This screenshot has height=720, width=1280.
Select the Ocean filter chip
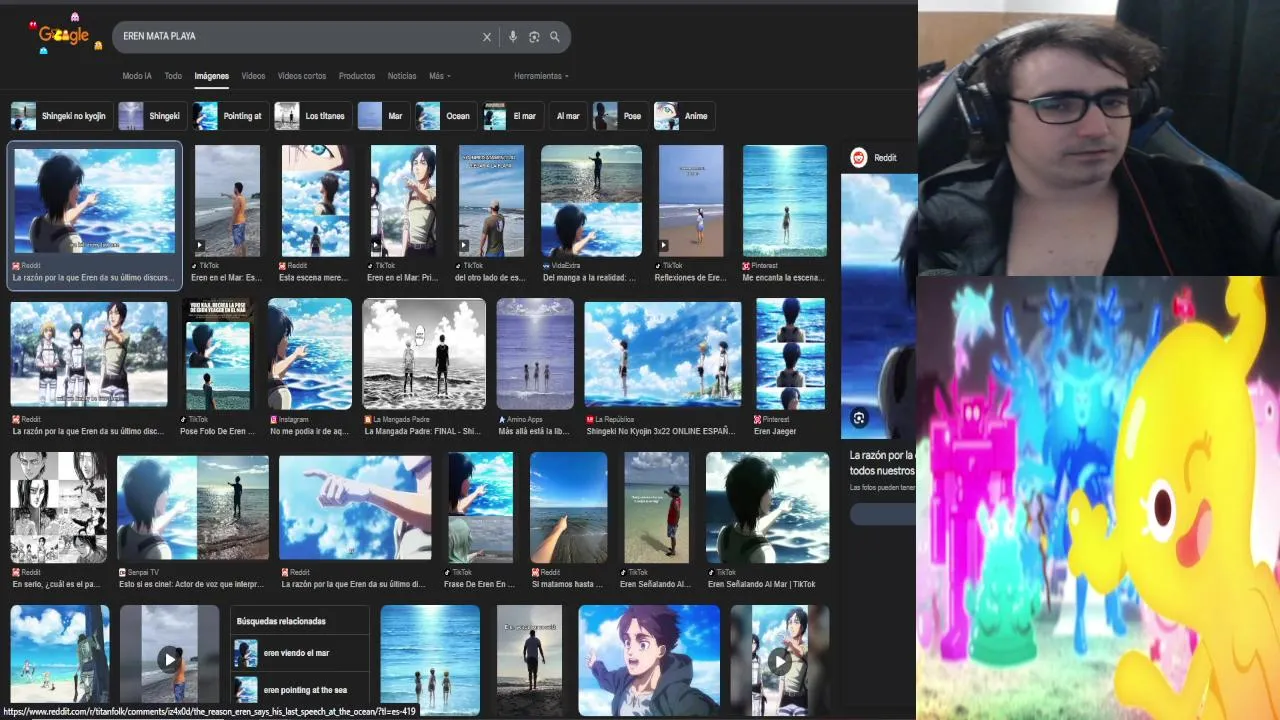[445, 116]
